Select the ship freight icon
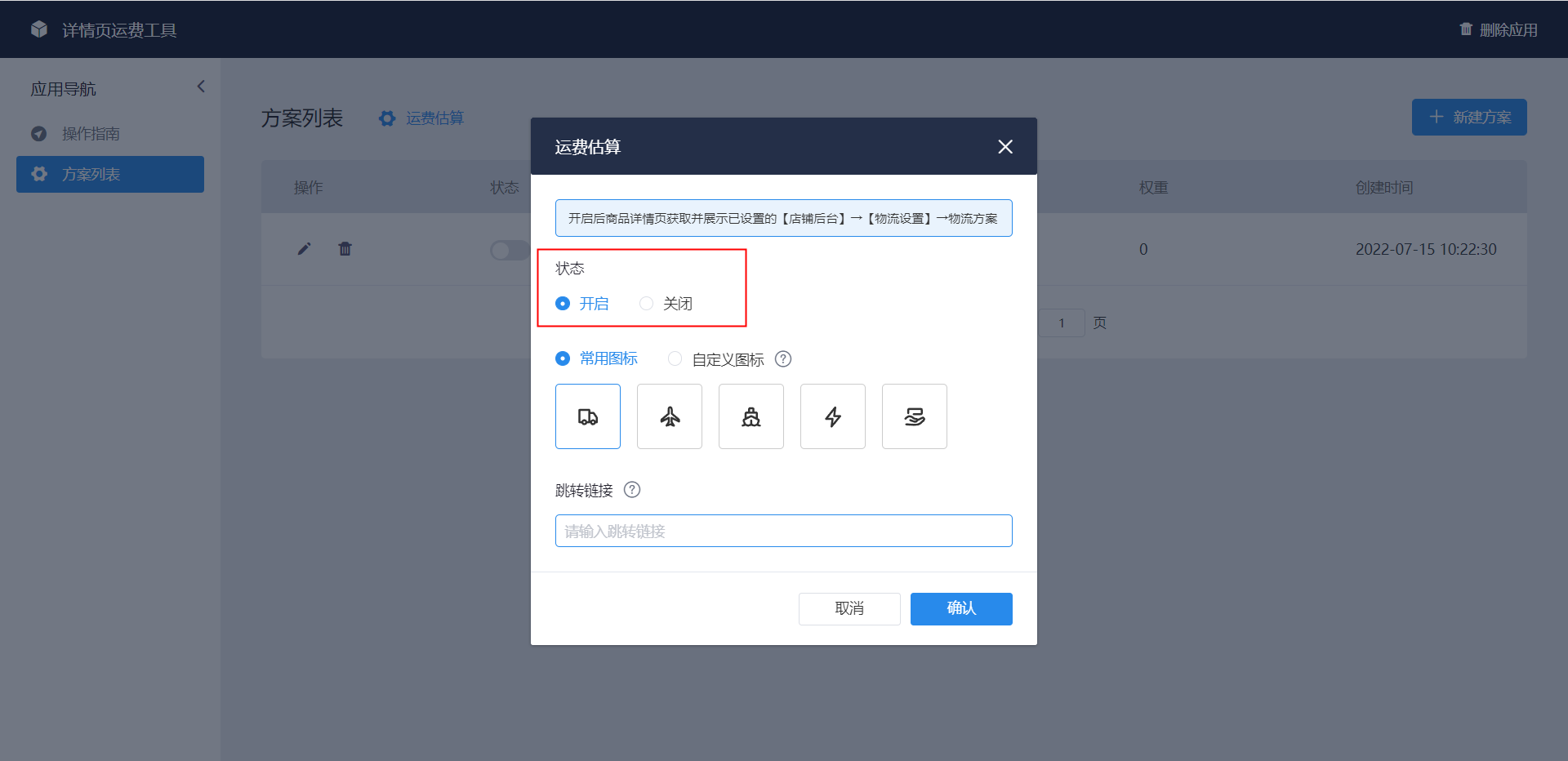The height and width of the screenshot is (761, 1568). pos(751,416)
